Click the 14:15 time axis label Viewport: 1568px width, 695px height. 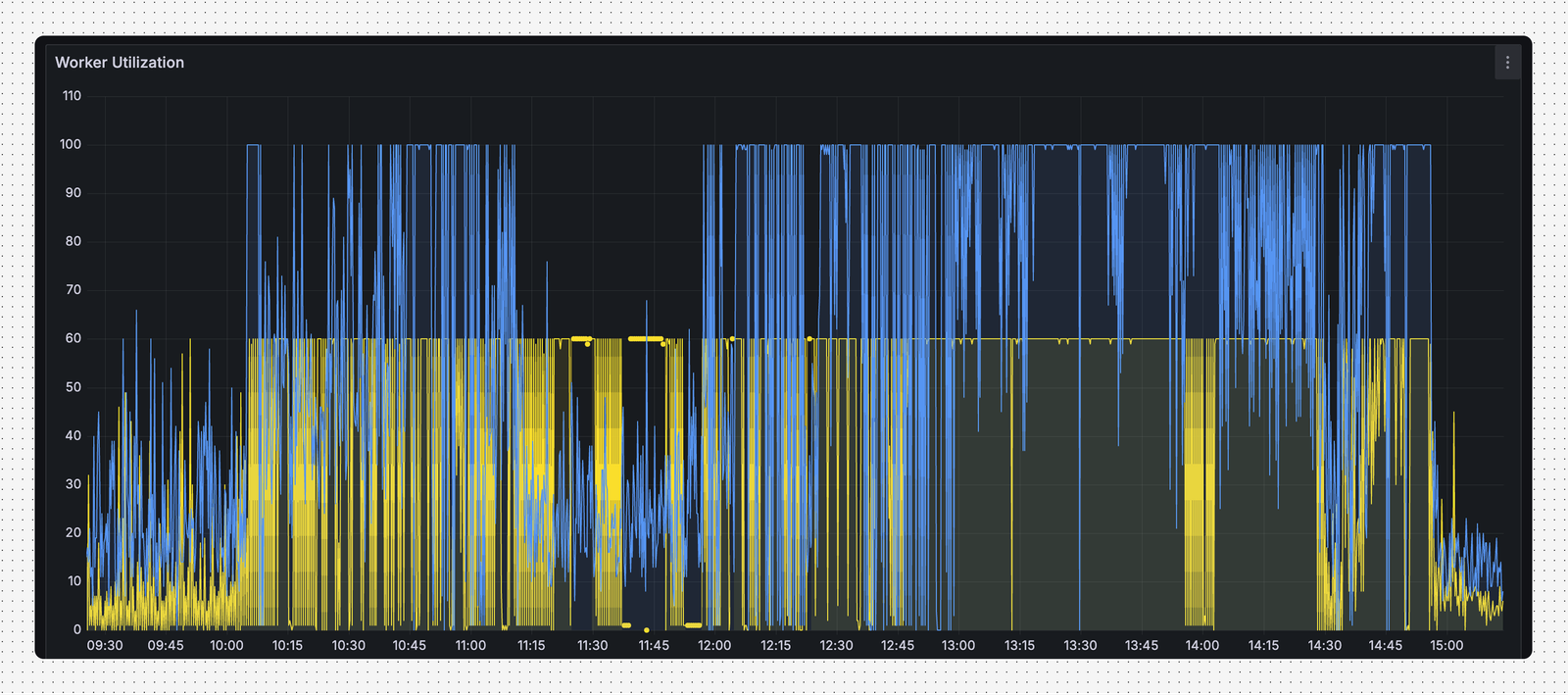1263,646
